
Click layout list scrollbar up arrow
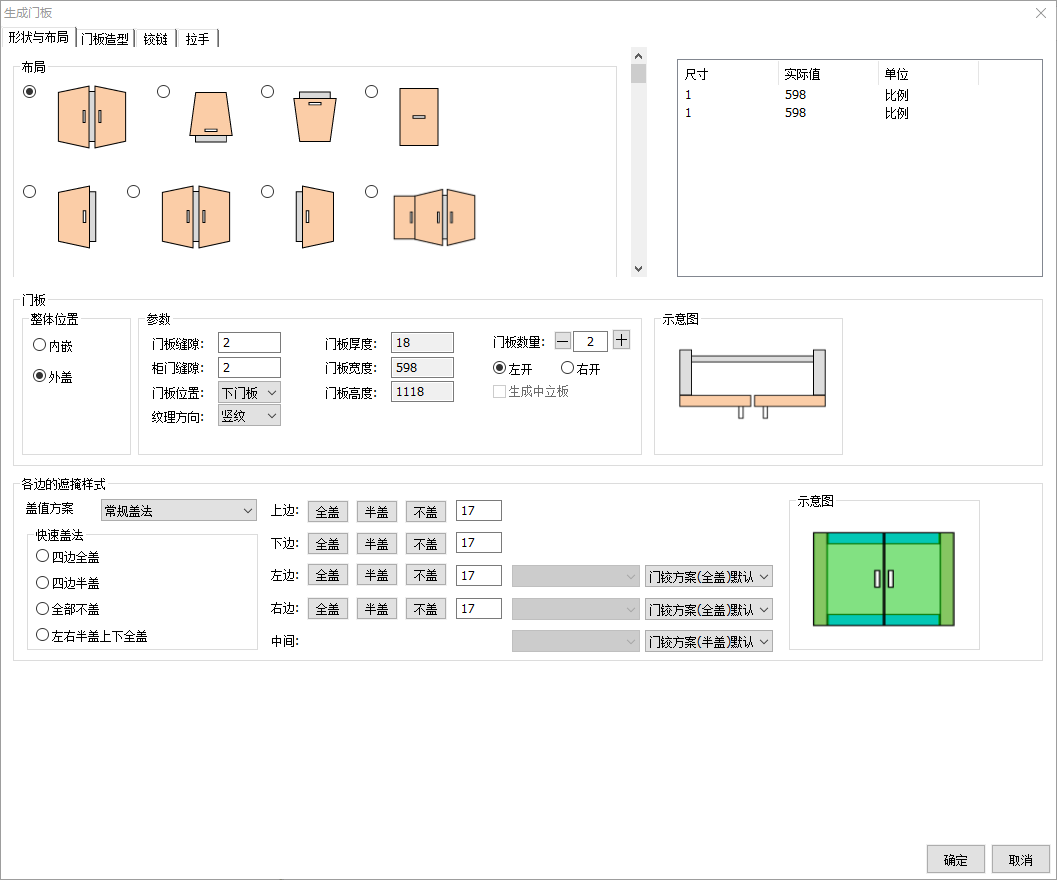click(x=638, y=56)
